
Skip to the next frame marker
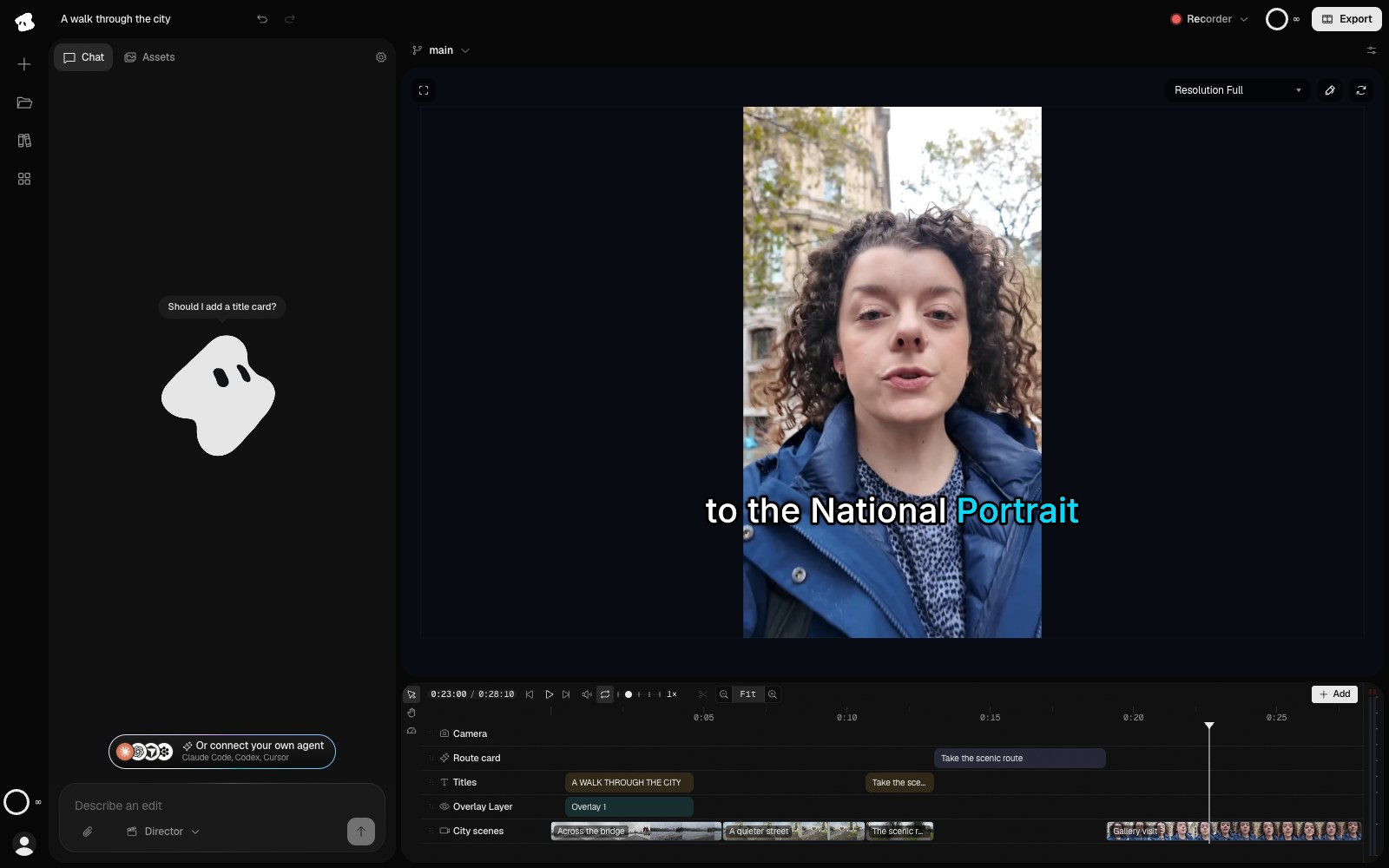(566, 694)
